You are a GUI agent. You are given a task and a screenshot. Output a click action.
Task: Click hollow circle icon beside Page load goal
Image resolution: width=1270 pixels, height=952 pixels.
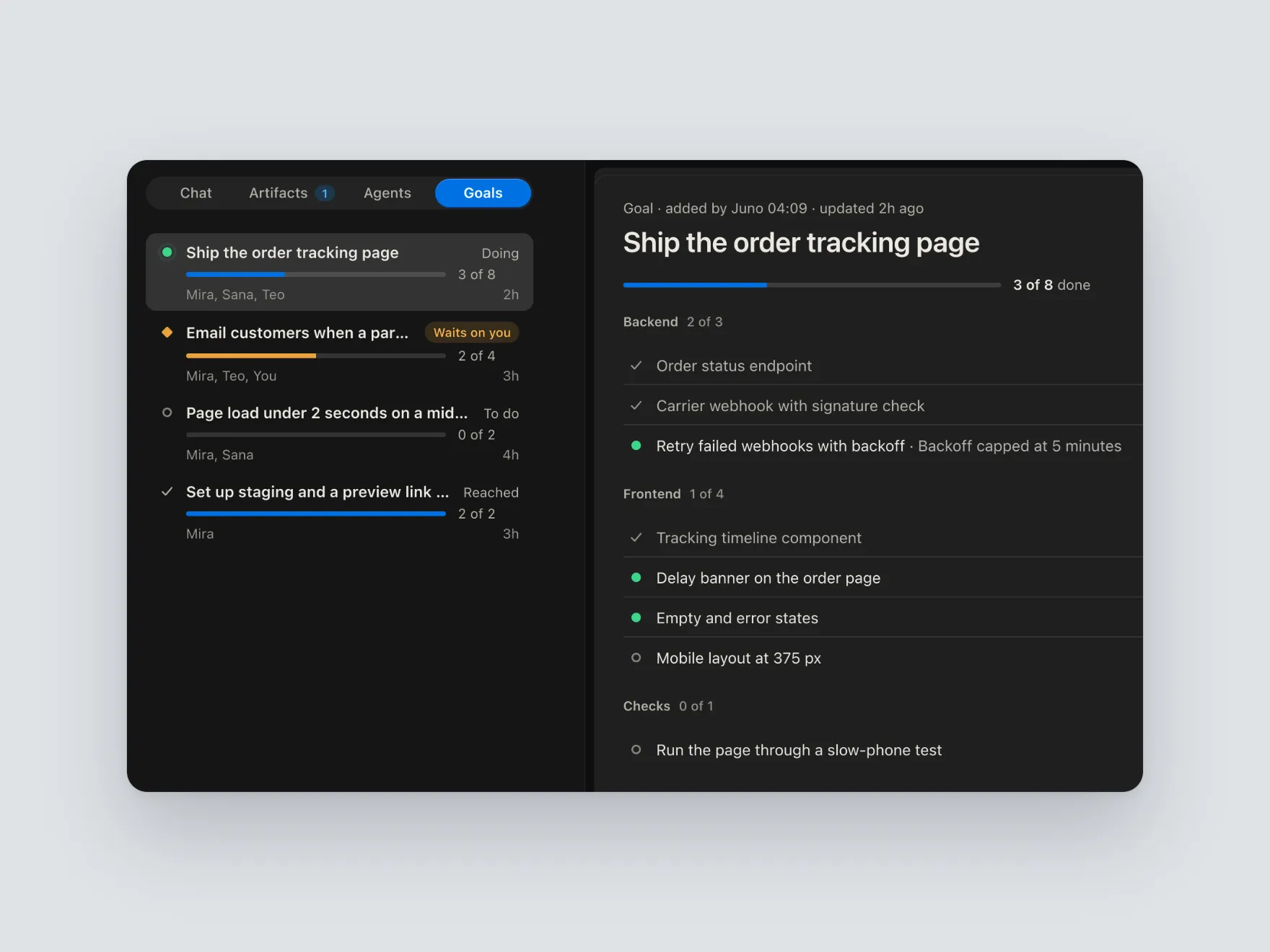tap(167, 413)
